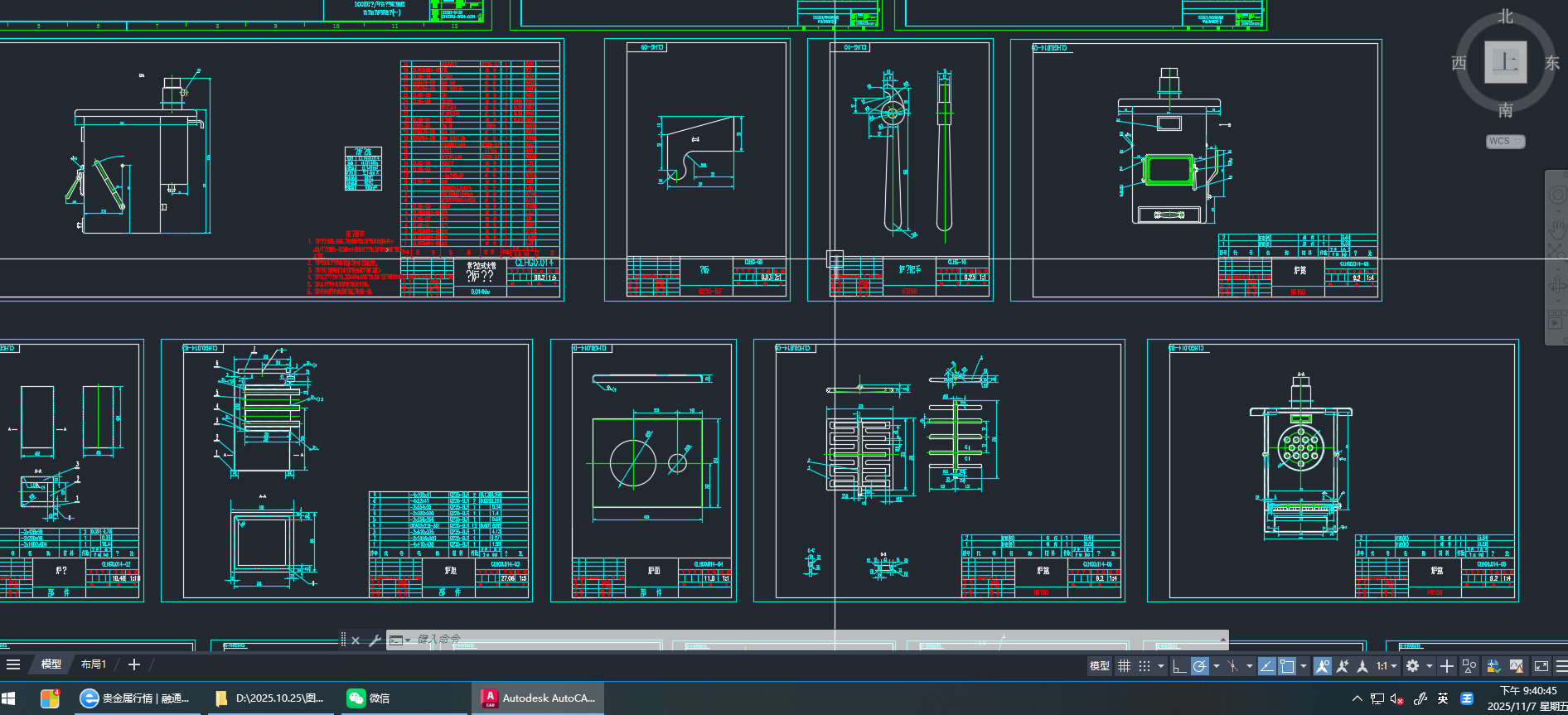The width and height of the screenshot is (1568, 715).
Task: Click 南 on the ViewCube compass
Action: pos(1506,109)
